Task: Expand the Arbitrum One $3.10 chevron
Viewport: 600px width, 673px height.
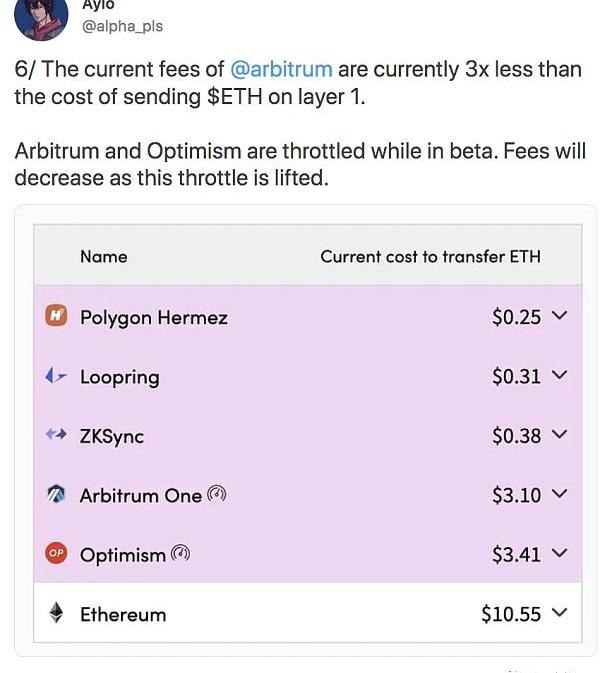Action: pyautogui.click(x=559, y=494)
